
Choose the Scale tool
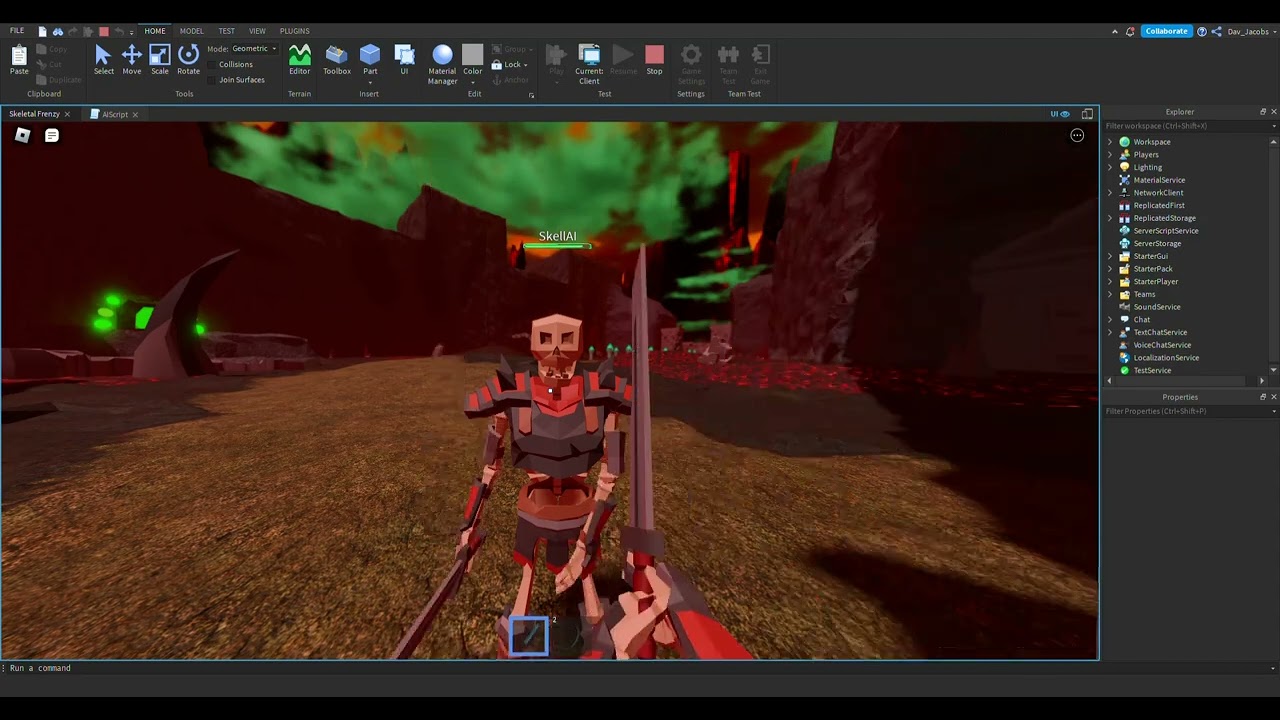pos(160,59)
